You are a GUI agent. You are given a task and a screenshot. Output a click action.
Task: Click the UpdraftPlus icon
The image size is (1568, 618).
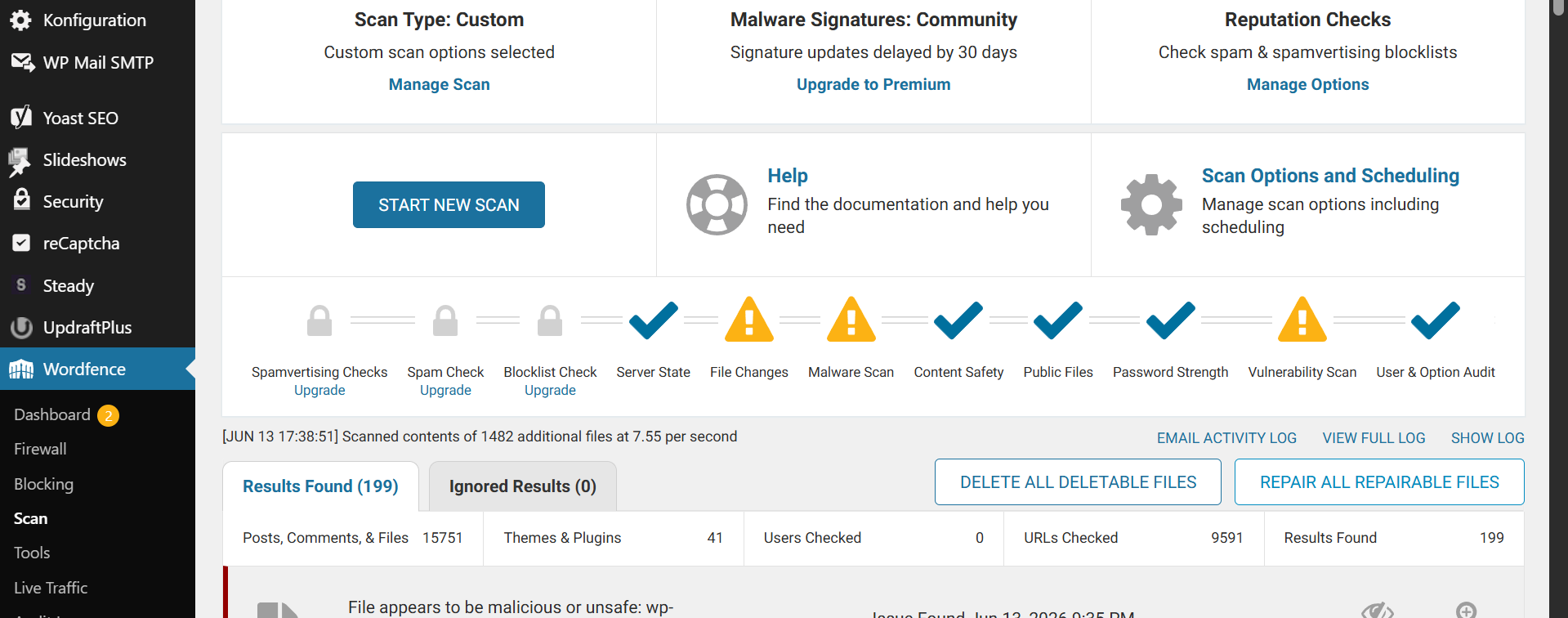pyautogui.click(x=21, y=327)
